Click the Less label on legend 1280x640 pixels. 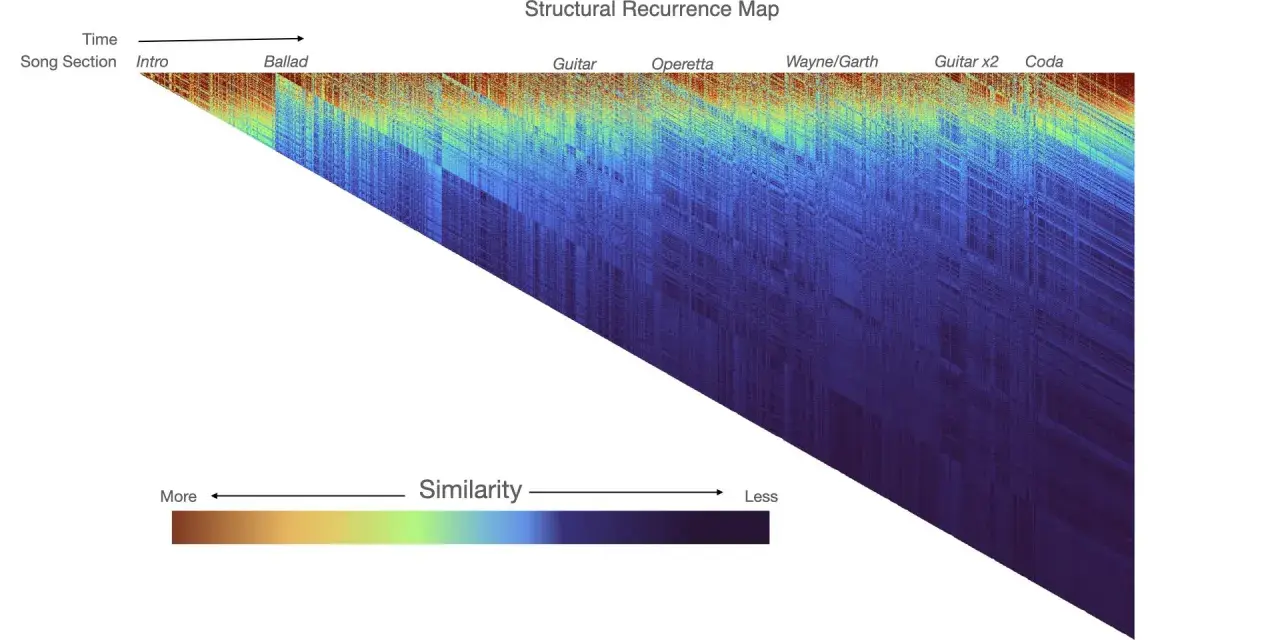[761, 496]
